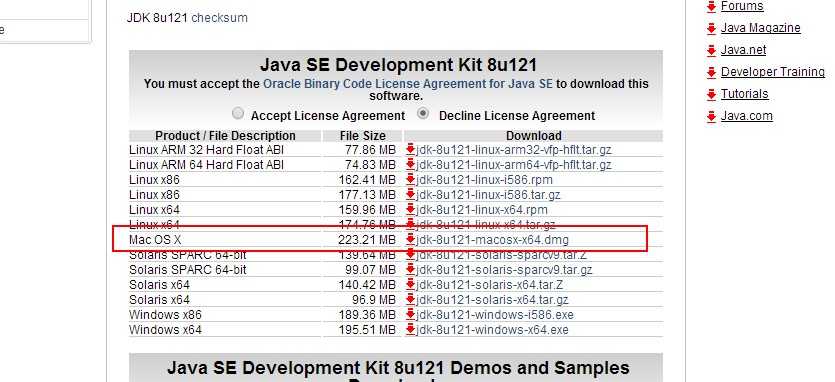Viewport: 835px width, 382px height.
Task: Click red arrow icon beside Java.net
Action: (x=711, y=51)
